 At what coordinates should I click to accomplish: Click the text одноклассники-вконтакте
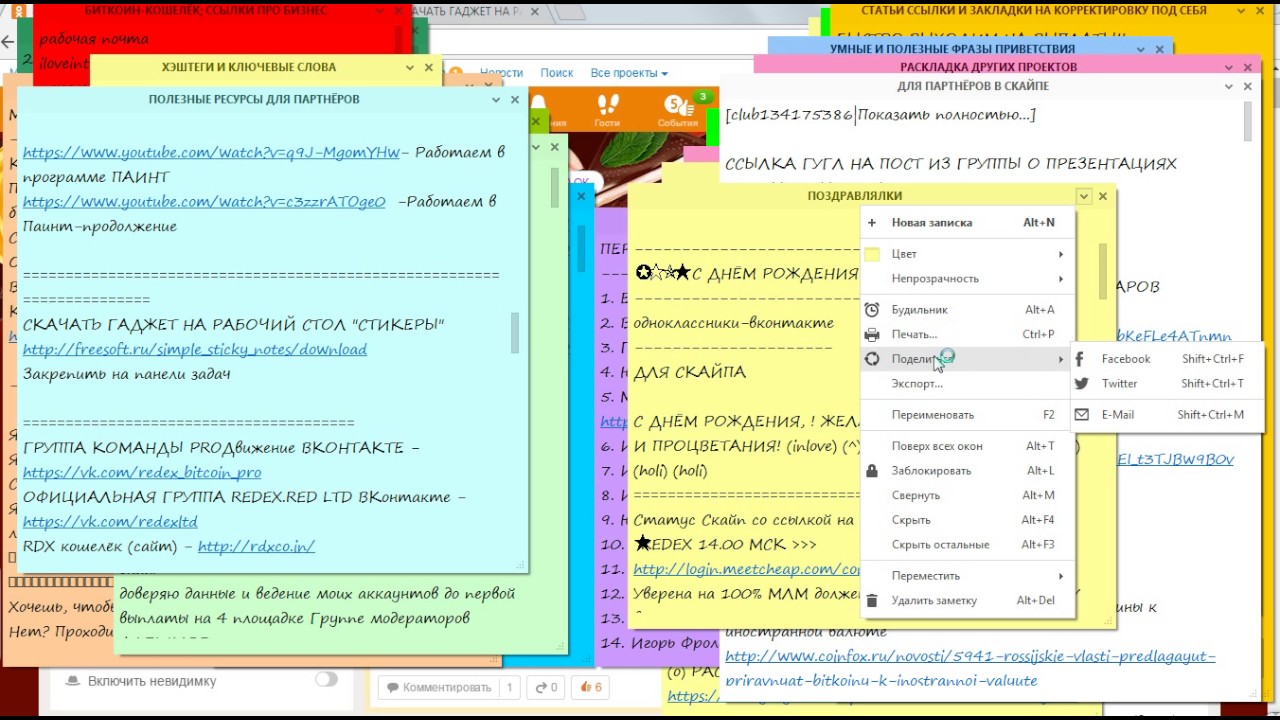[x=733, y=323]
